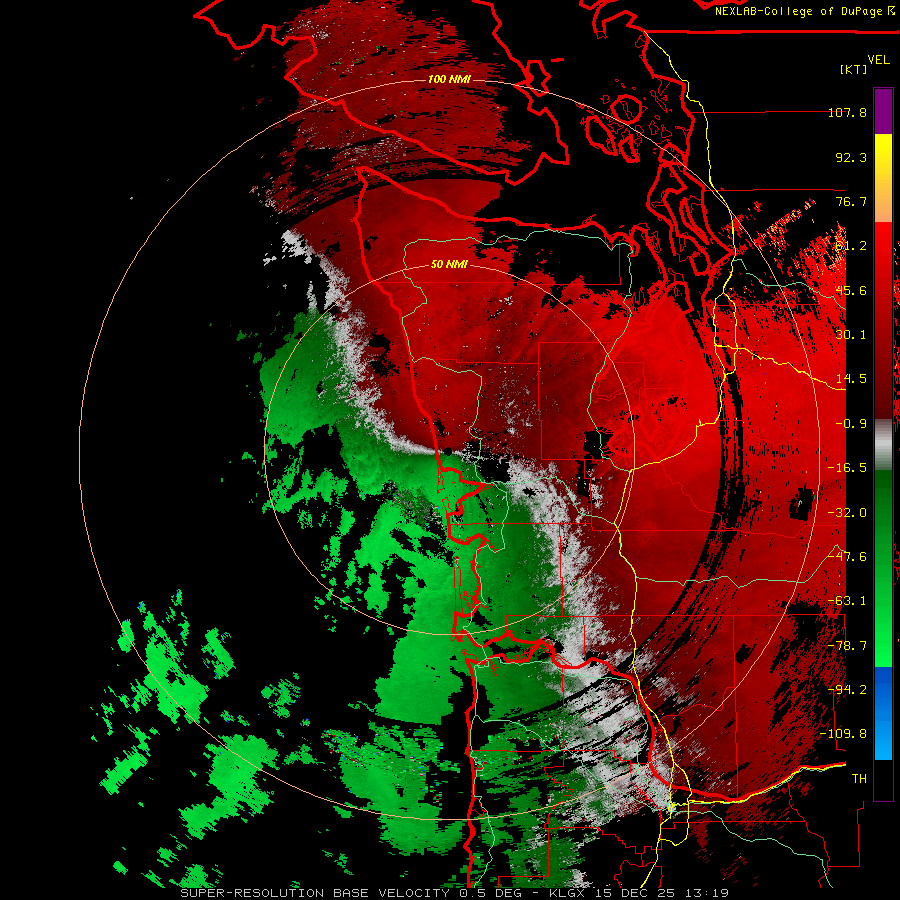Click the [KT] units label
The width and height of the screenshot is (900, 900).
854,69
